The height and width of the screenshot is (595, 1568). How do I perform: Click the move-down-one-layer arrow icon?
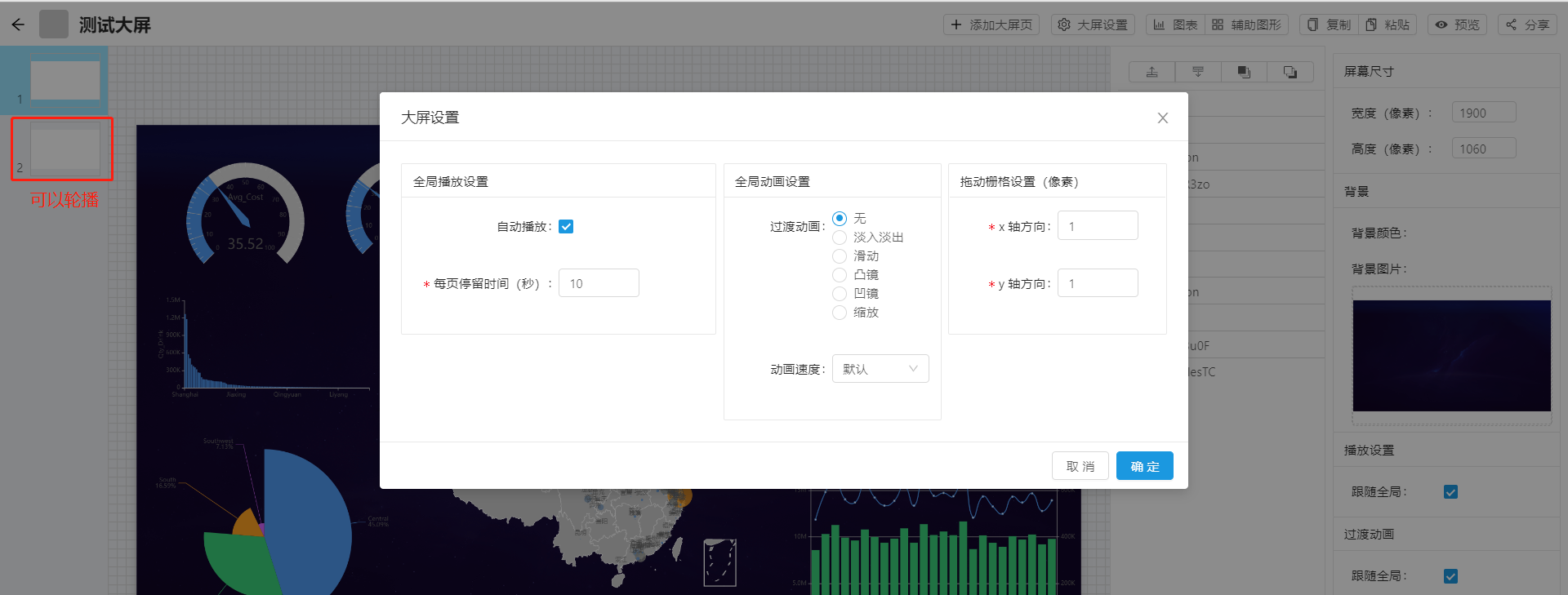(x=1198, y=72)
